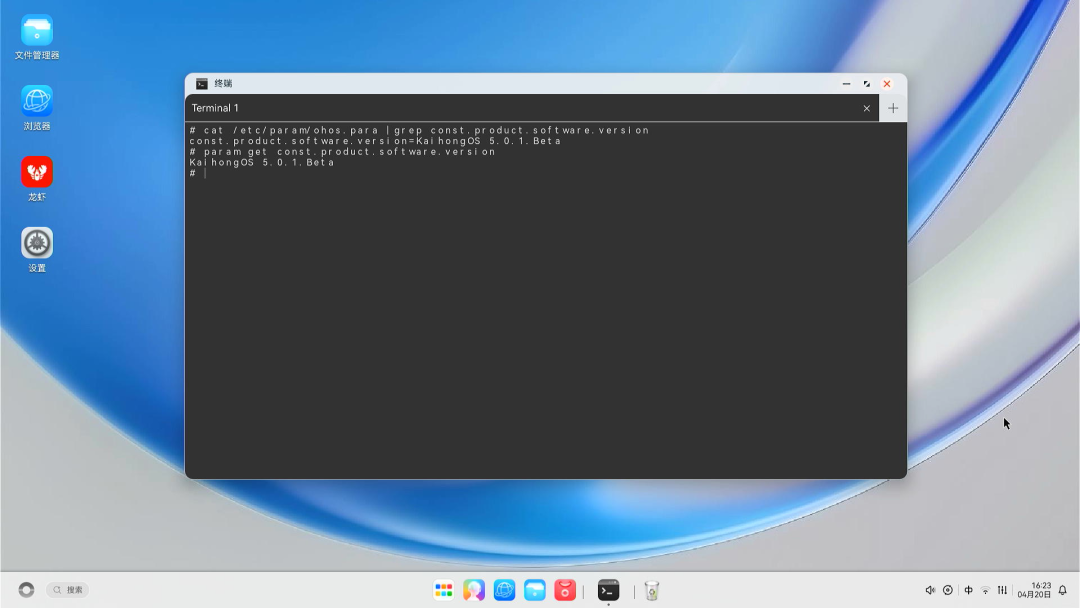Open the file manager icon in the dock
The image size is (1080, 608).
click(x=534, y=590)
